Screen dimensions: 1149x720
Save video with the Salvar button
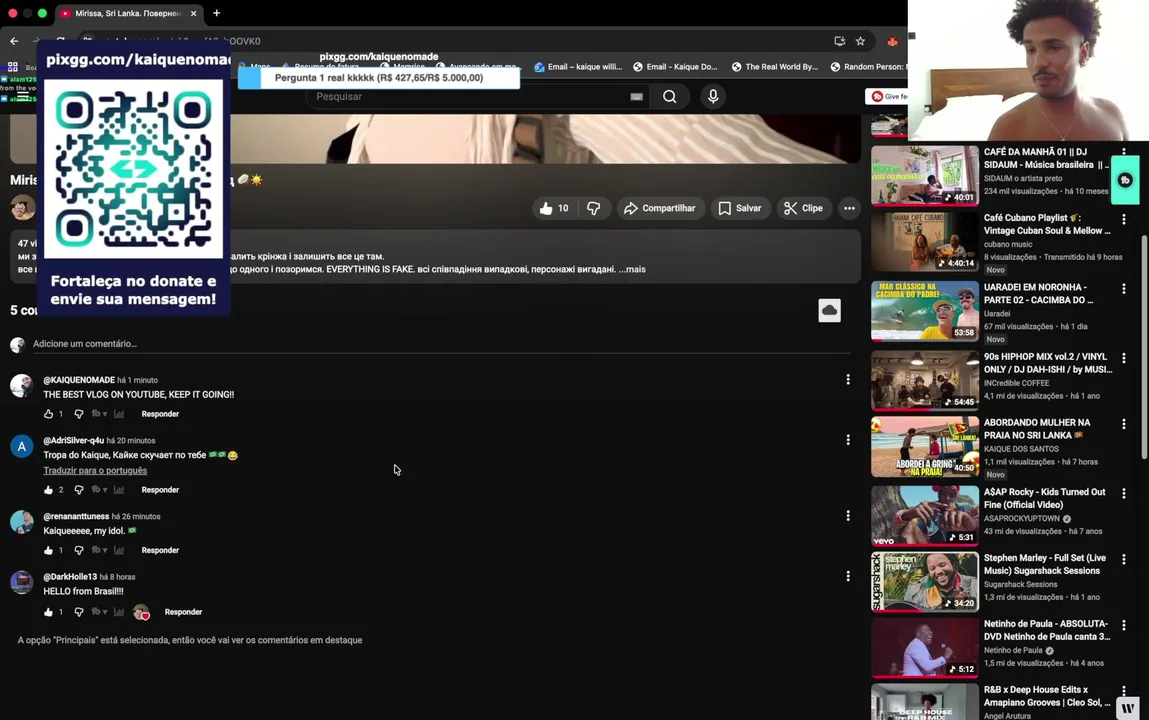point(740,208)
